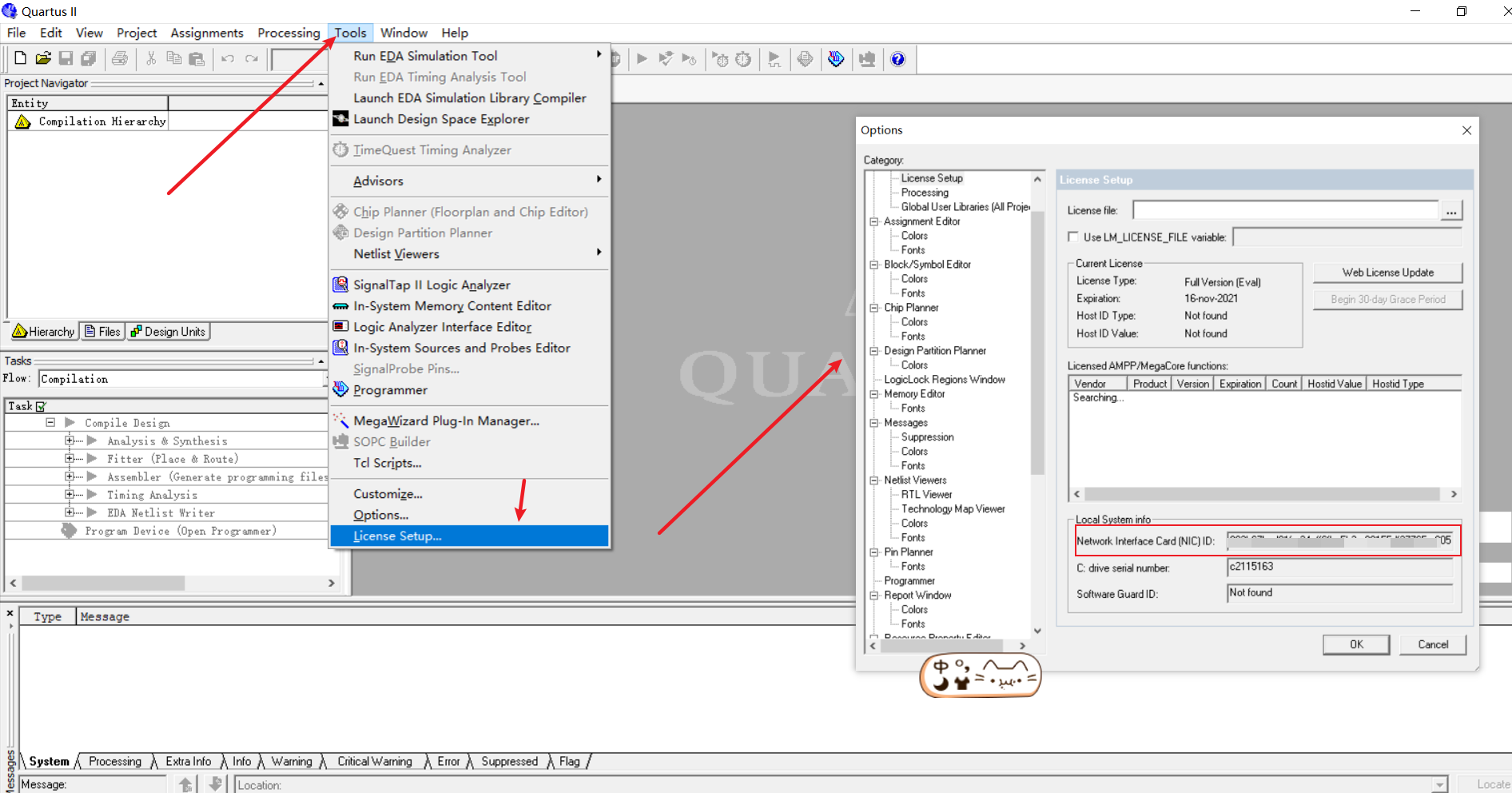Click the Chip Planner toolbar icon
Image resolution: width=1512 pixels, height=793 pixels.
806,59
